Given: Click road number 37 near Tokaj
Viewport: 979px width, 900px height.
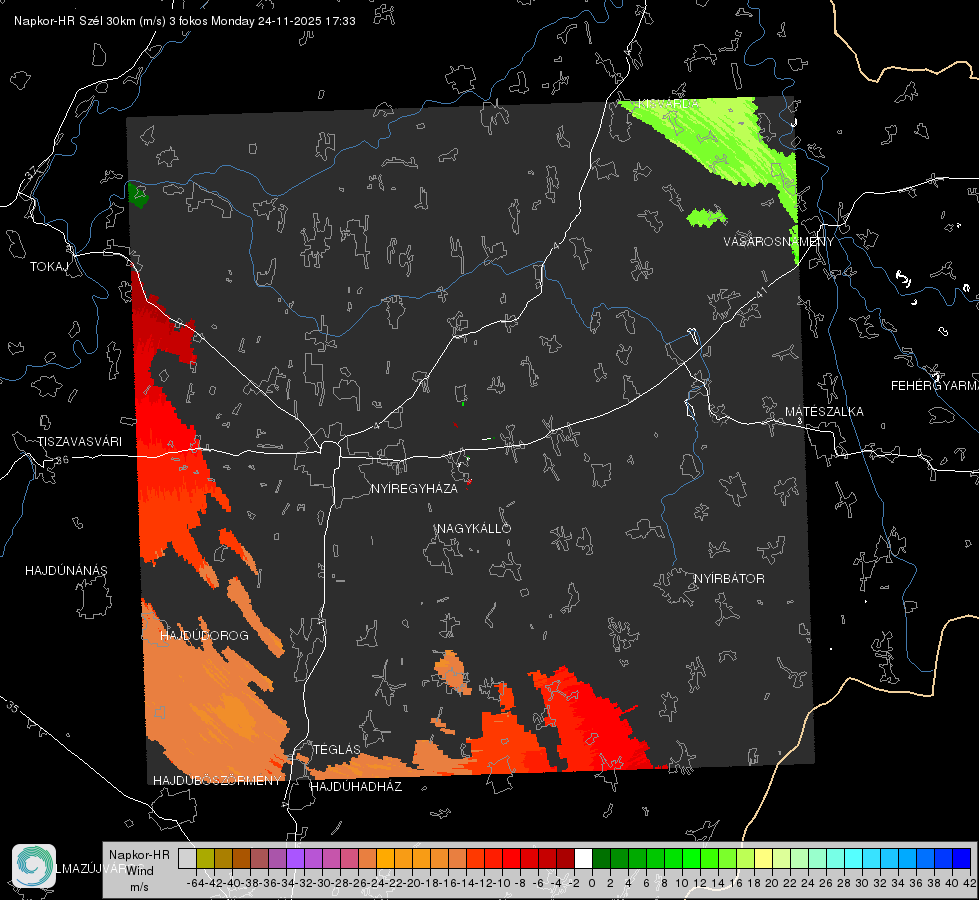Looking at the screenshot, I should pos(32,172).
